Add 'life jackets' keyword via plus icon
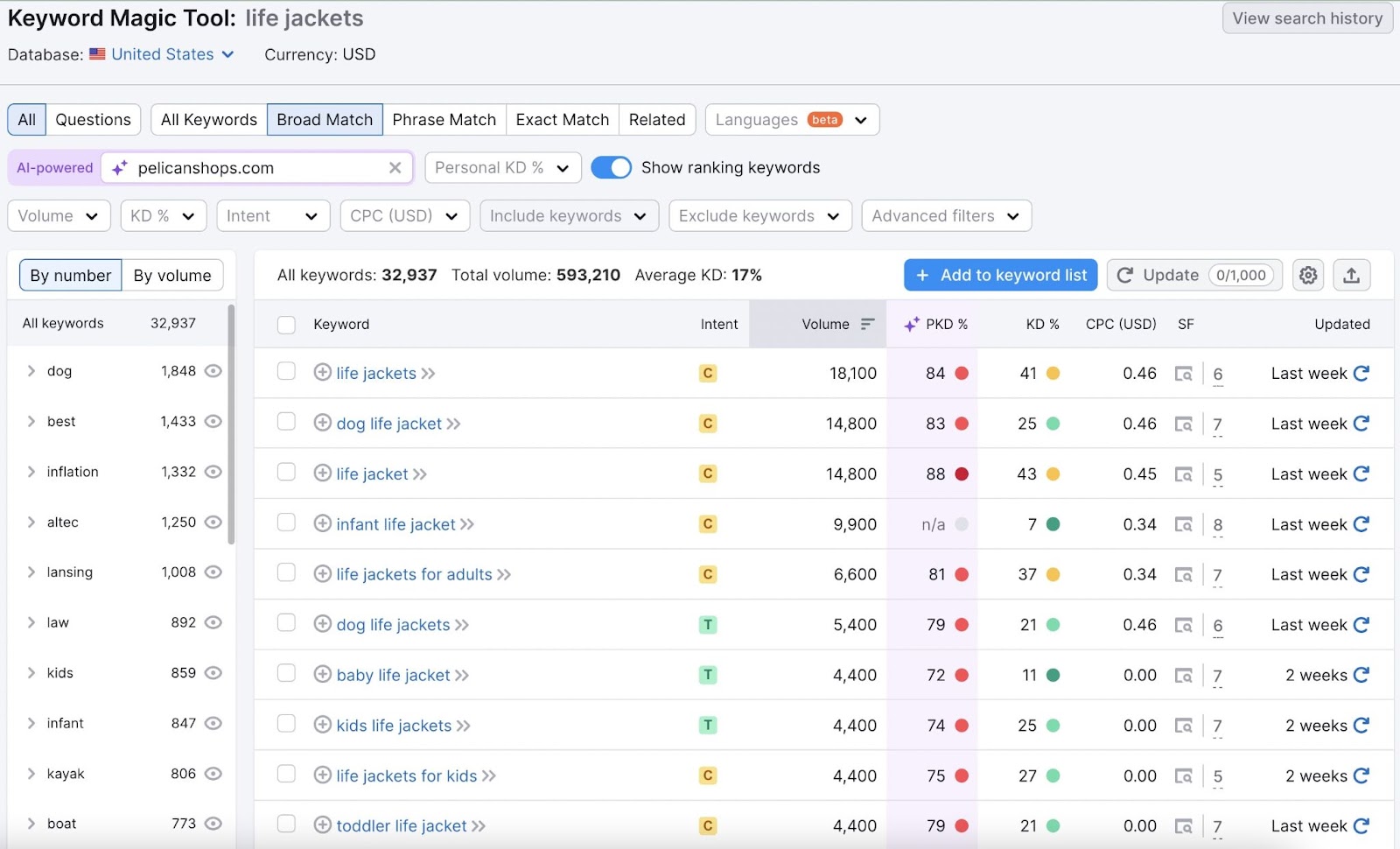The width and height of the screenshot is (1400, 849). tap(322, 372)
